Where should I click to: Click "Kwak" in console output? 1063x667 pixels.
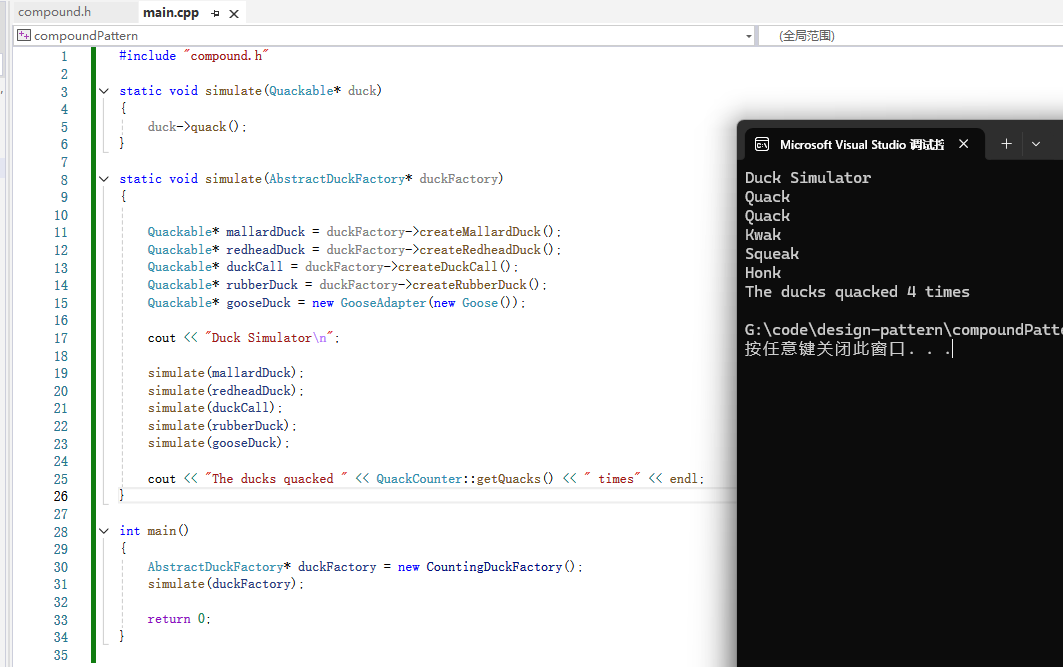(x=763, y=235)
